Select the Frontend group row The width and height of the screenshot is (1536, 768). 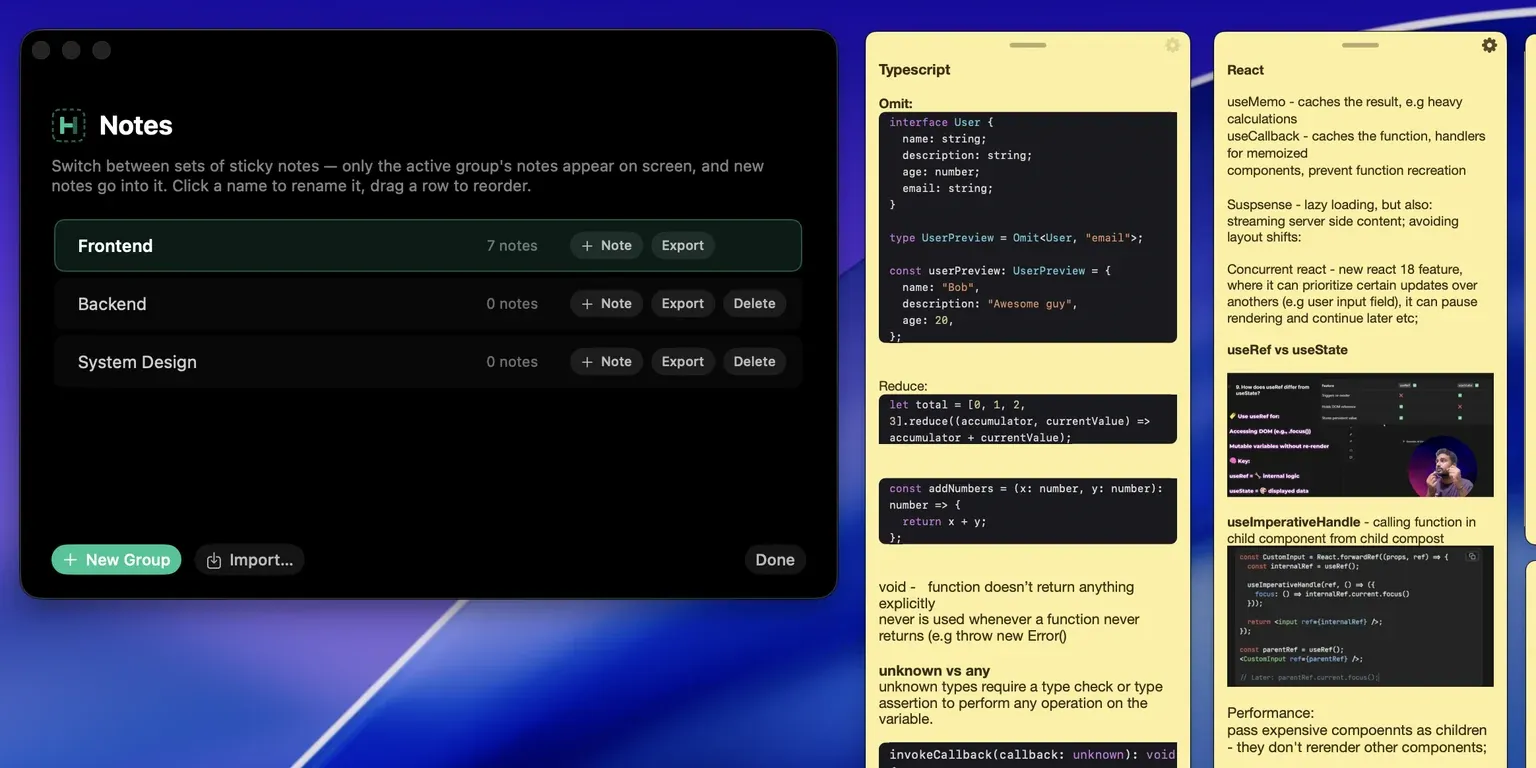coord(428,246)
